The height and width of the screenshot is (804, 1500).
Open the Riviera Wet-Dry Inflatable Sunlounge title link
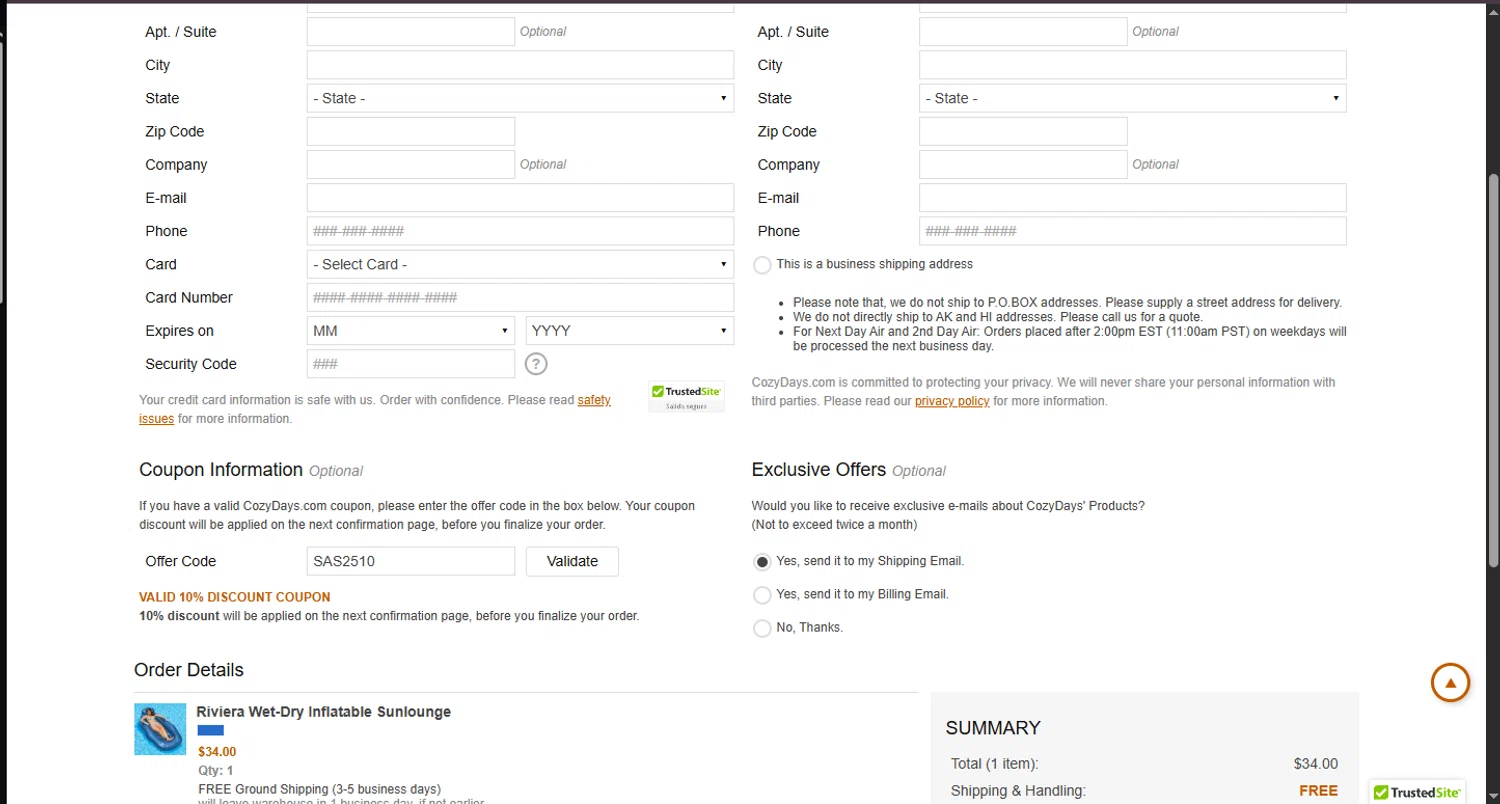tap(324, 712)
